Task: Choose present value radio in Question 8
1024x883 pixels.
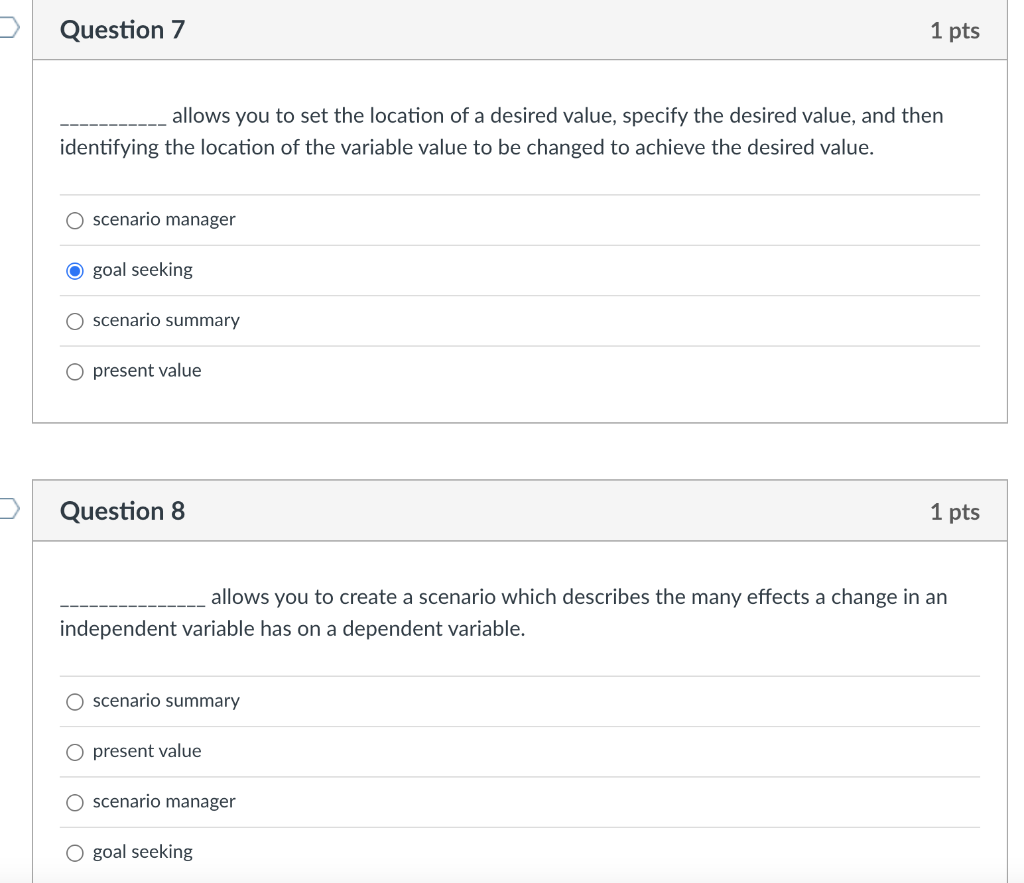Action: (75, 752)
